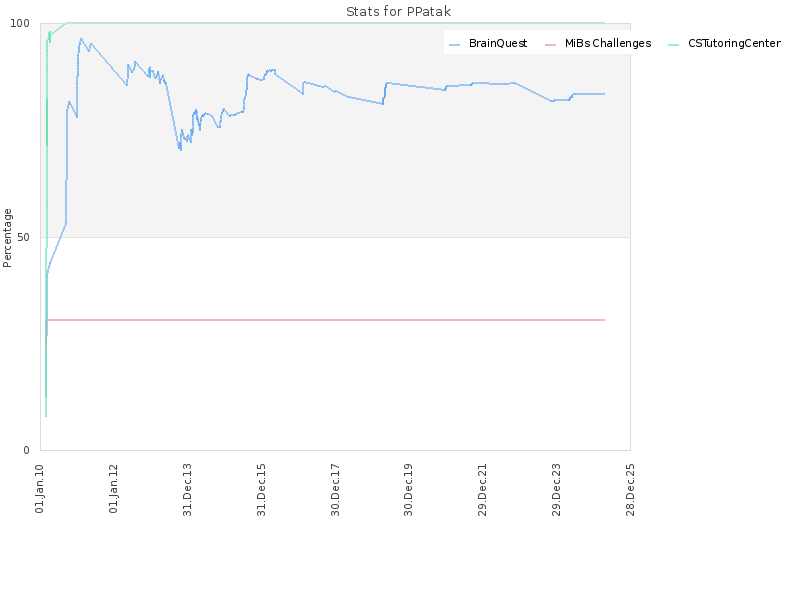The image size is (800, 600).
Task: Click the 29.Dec.23 x-axis label
Action: 556,489
